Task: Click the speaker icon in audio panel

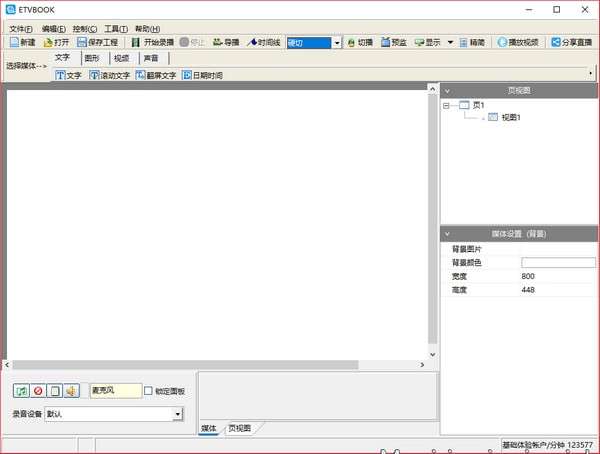Action: (x=72, y=391)
